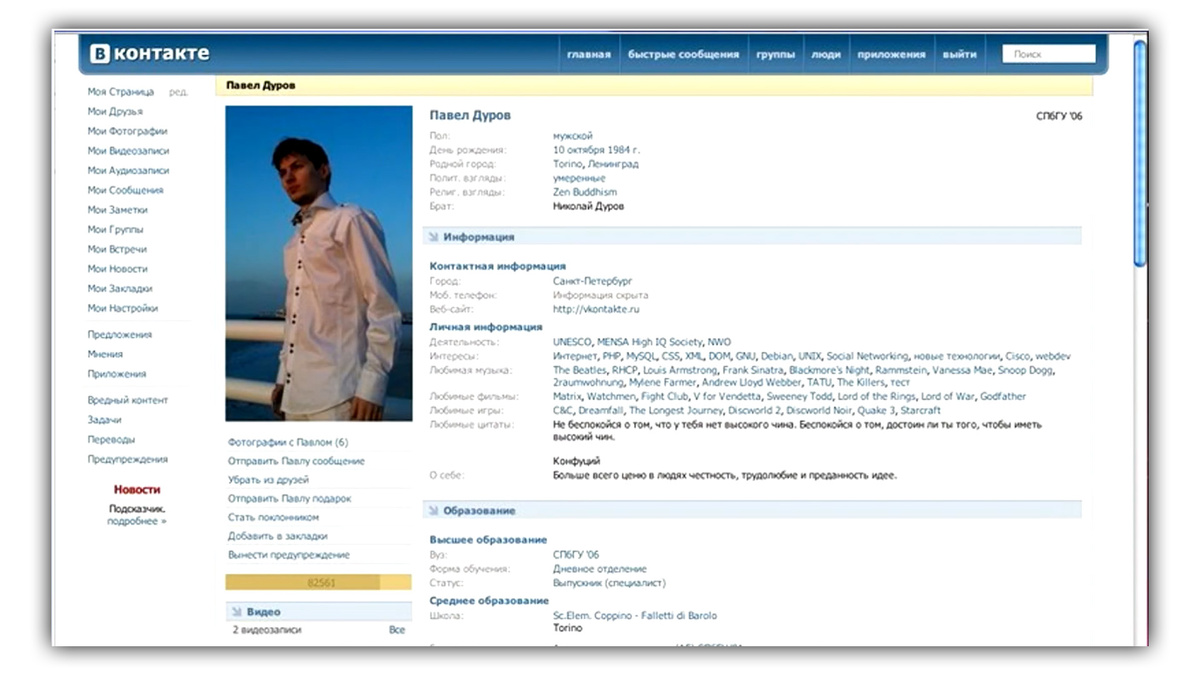This screenshot has height=675, width=1200.
Task: Click подробнее link under Подсказчик
Action: pos(137,521)
